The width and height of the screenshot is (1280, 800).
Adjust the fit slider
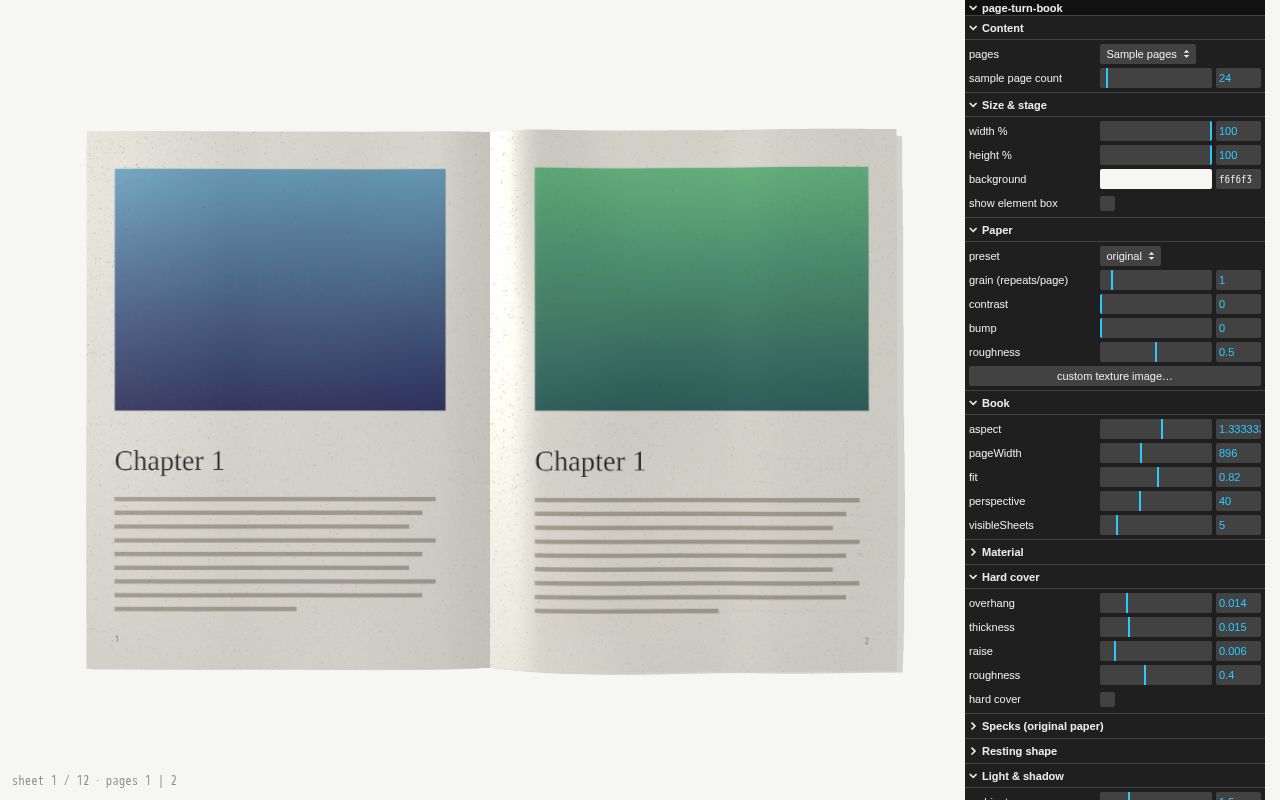[1156, 477]
